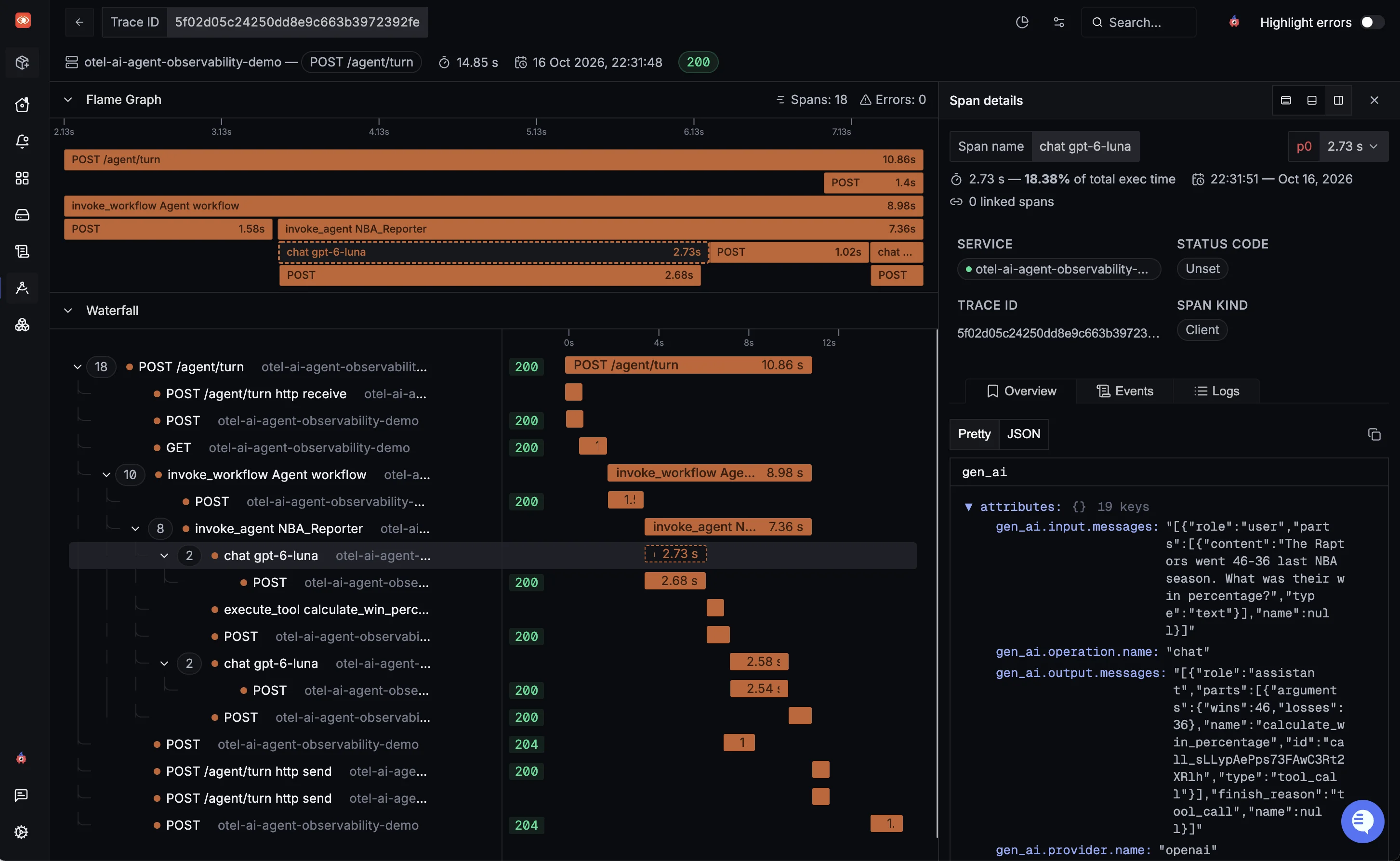Select the invoke_agent NBA_Reporter flame bar
Image resolution: width=1400 pixels, height=861 pixels.
(600, 229)
